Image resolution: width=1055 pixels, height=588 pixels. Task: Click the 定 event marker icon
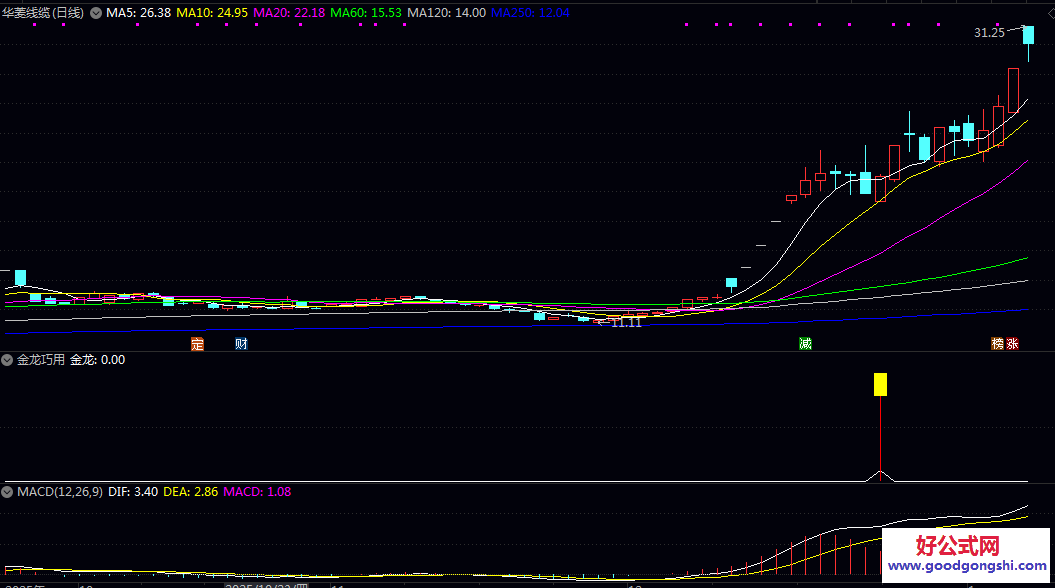tap(197, 344)
